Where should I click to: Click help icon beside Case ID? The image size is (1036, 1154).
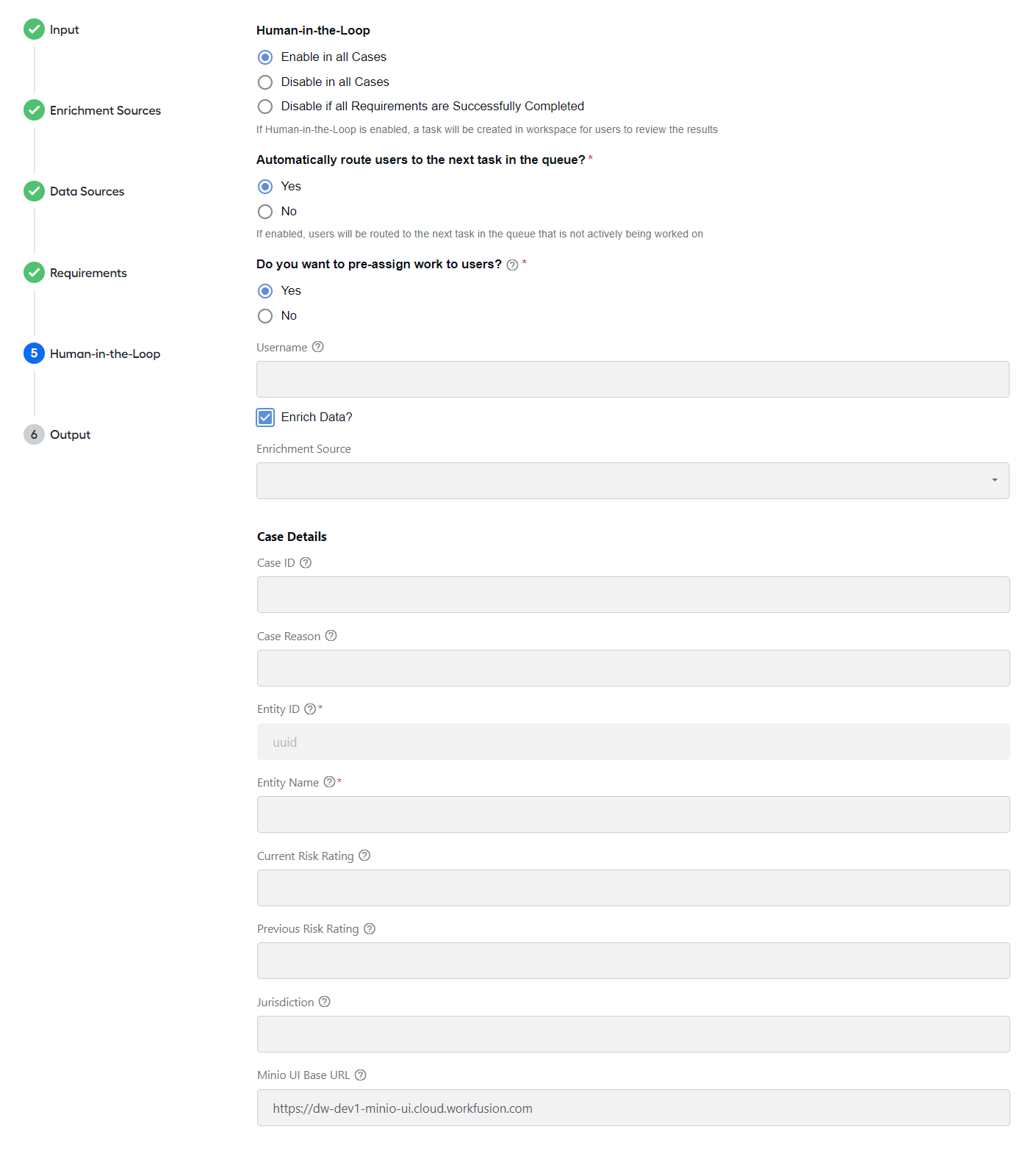pyautogui.click(x=306, y=563)
